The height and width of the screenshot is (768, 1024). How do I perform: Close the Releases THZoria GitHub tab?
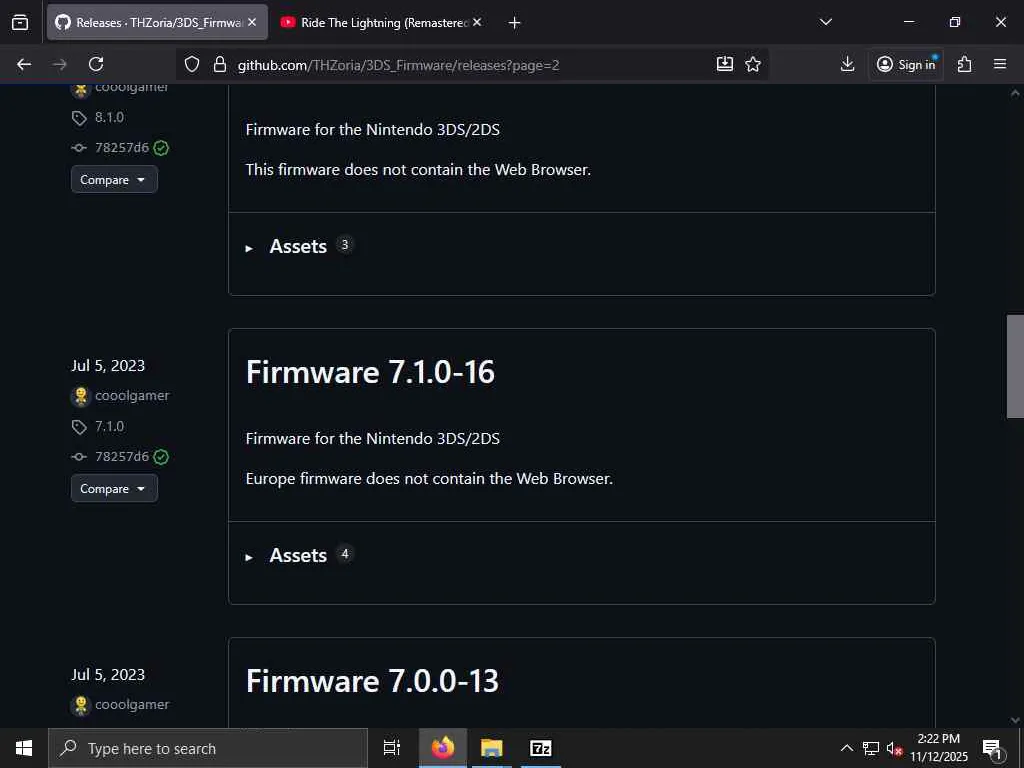[x=252, y=22]
